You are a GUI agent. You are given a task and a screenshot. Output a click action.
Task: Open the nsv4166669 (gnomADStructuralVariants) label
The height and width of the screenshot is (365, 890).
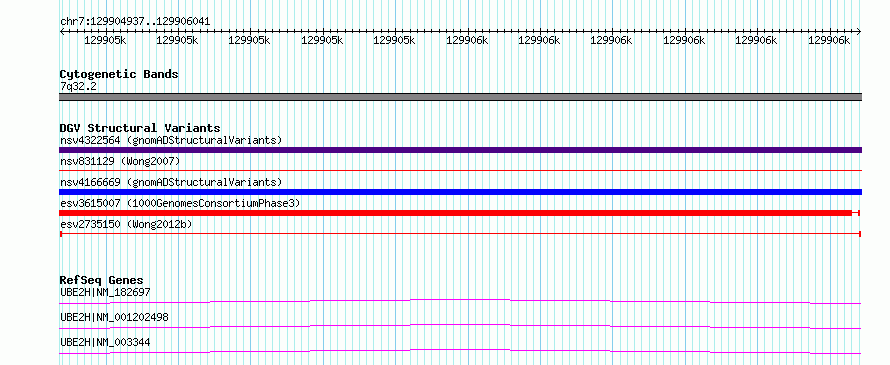171,182
